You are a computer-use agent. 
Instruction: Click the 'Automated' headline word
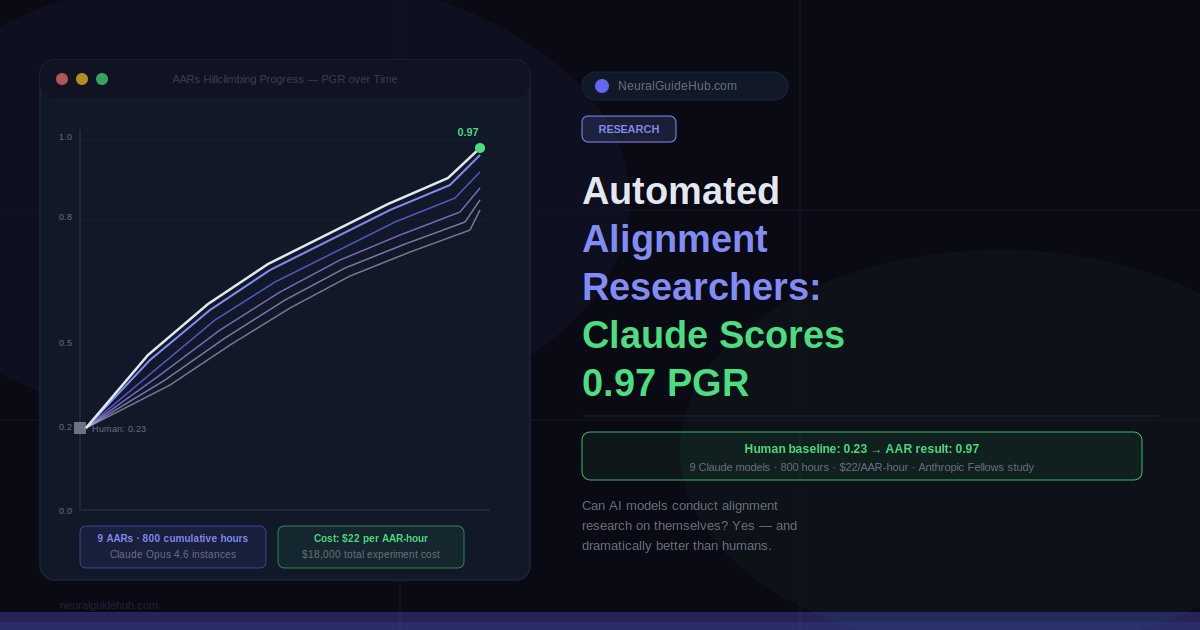click(680, 190)
